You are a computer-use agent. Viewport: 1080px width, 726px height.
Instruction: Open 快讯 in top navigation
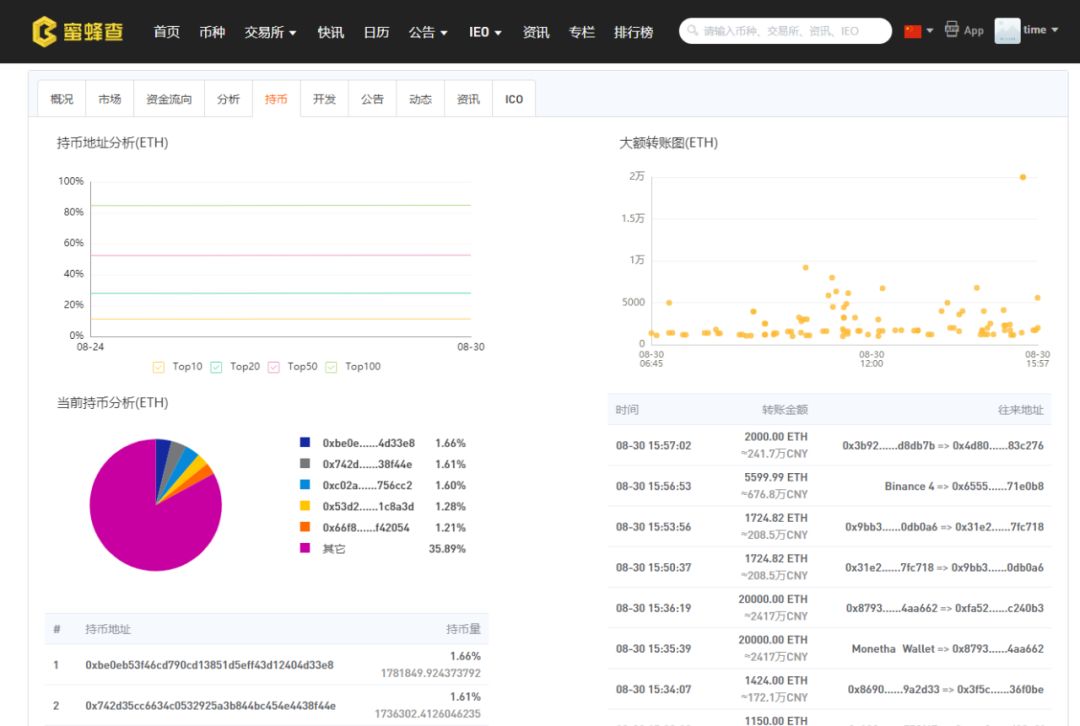click(331, 32)
